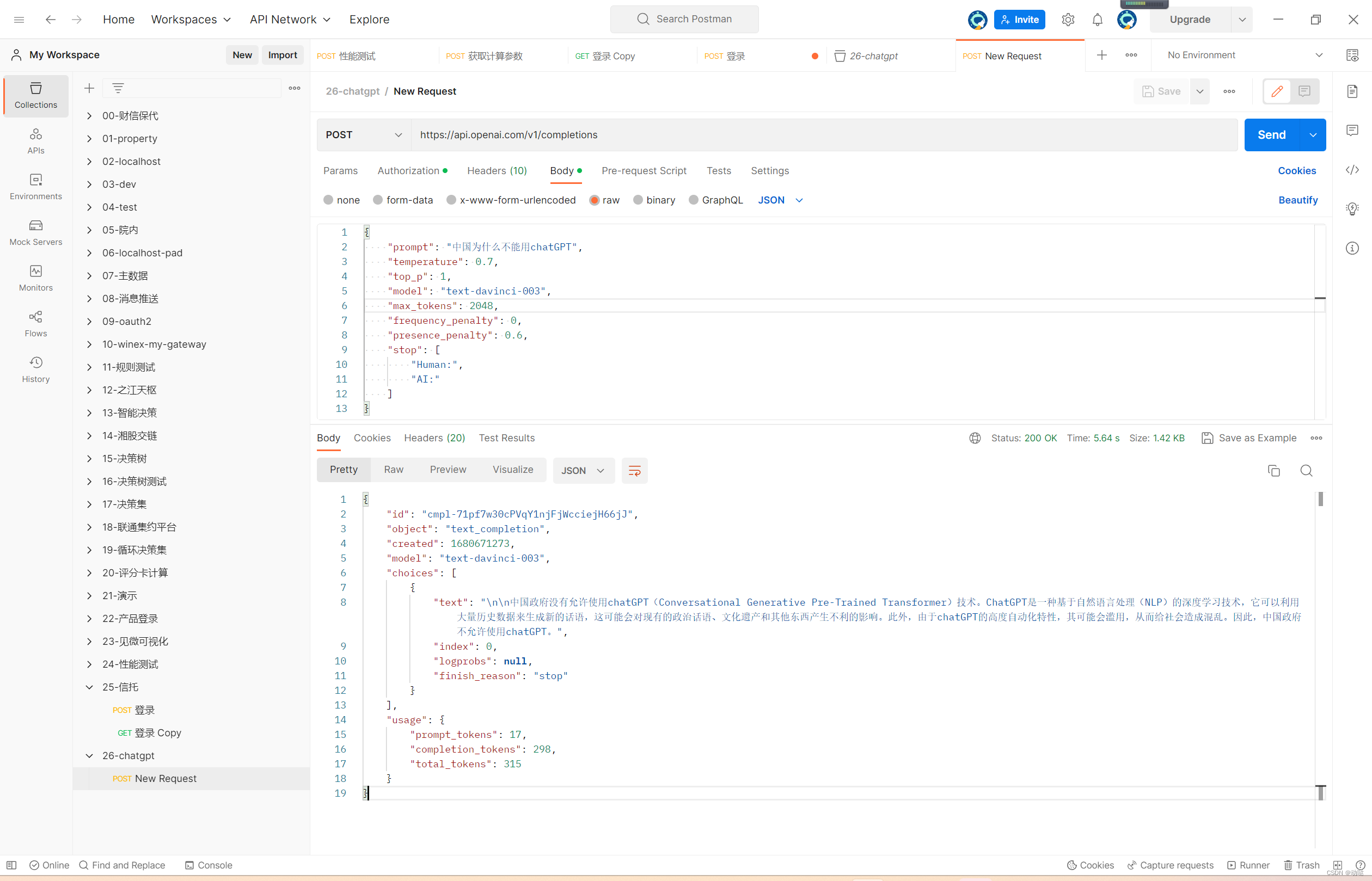Click the Upgrade button
Viewport: 1372px width, 881px height.
[x=1190, y=20]
